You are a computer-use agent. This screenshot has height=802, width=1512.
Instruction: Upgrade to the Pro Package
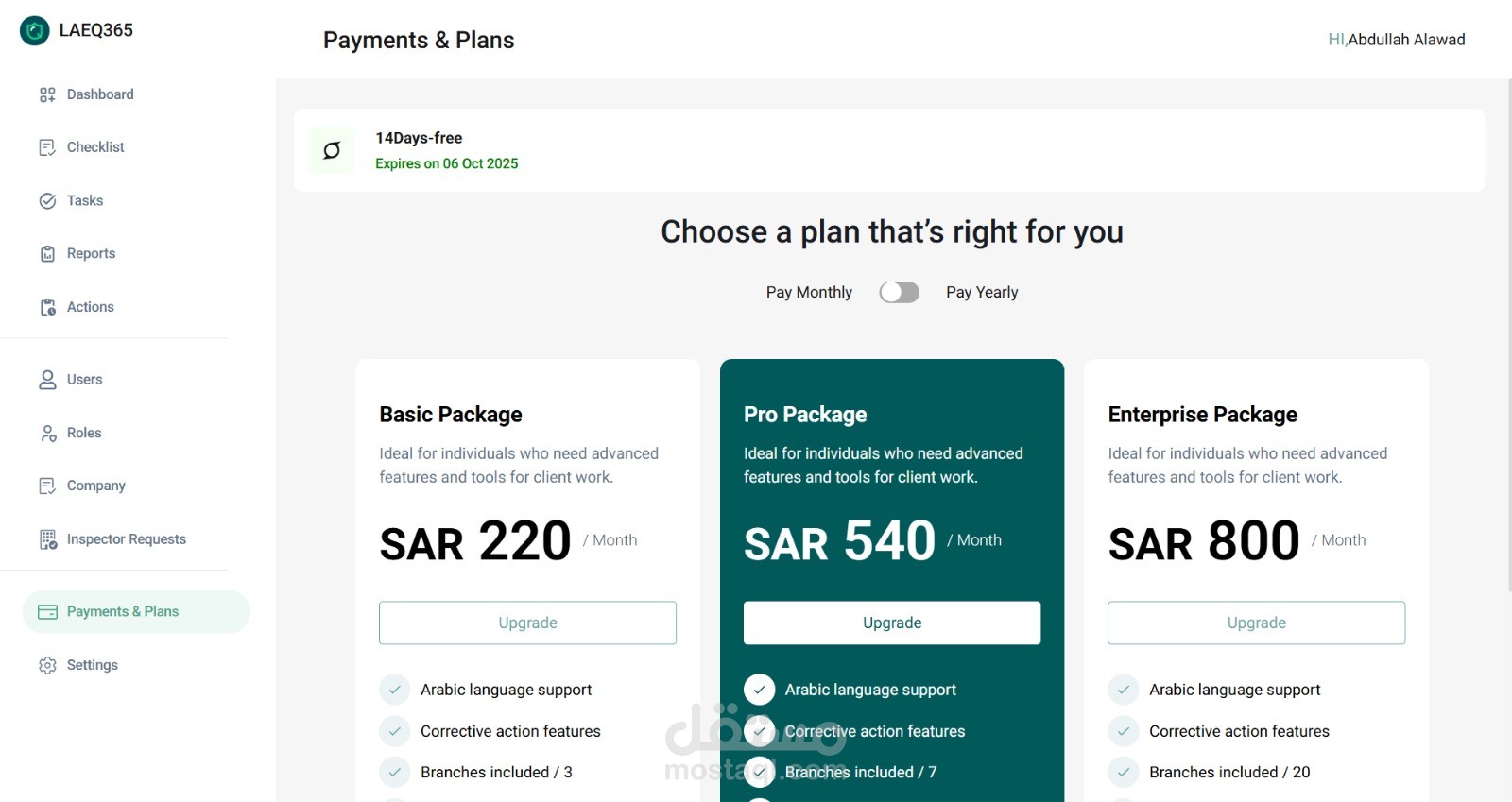(x=891, y=623)
